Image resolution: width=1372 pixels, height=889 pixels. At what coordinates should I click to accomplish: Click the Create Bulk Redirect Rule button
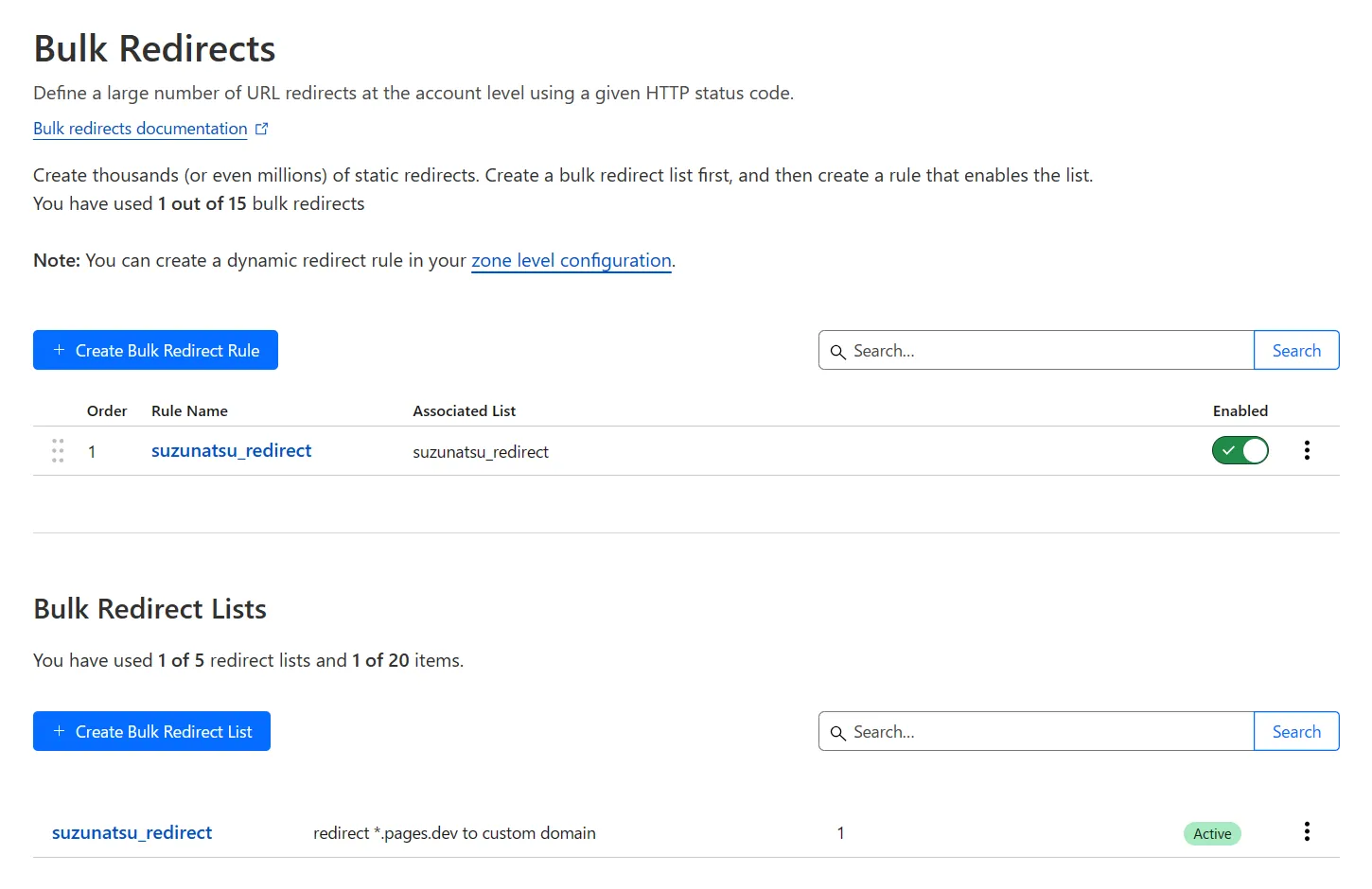pos(155,350)
